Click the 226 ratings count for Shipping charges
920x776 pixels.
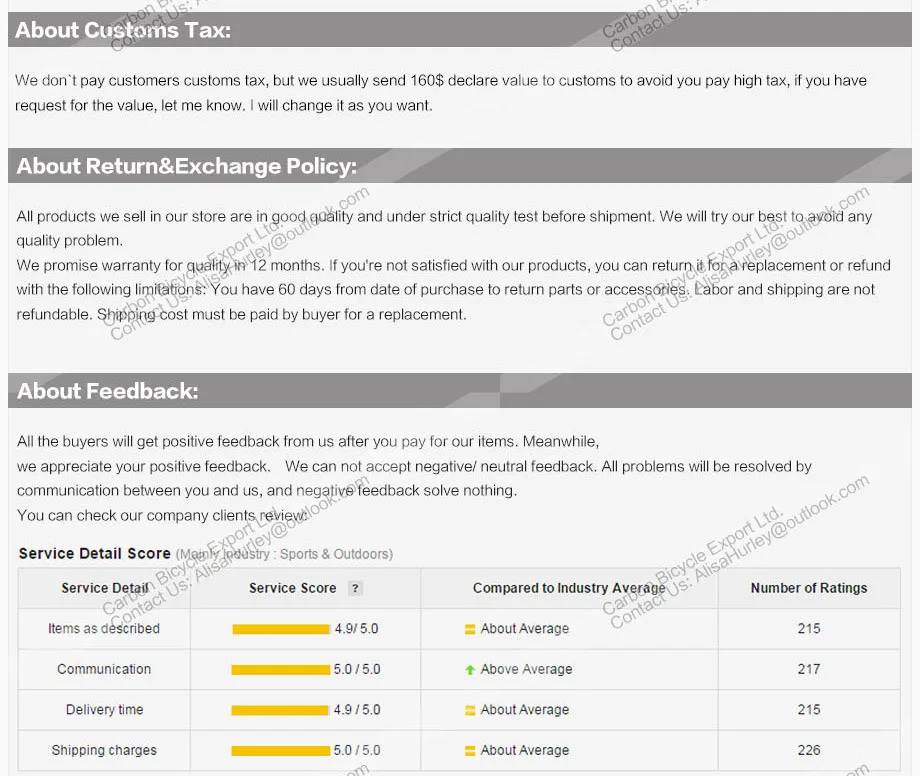click(809, 750)
